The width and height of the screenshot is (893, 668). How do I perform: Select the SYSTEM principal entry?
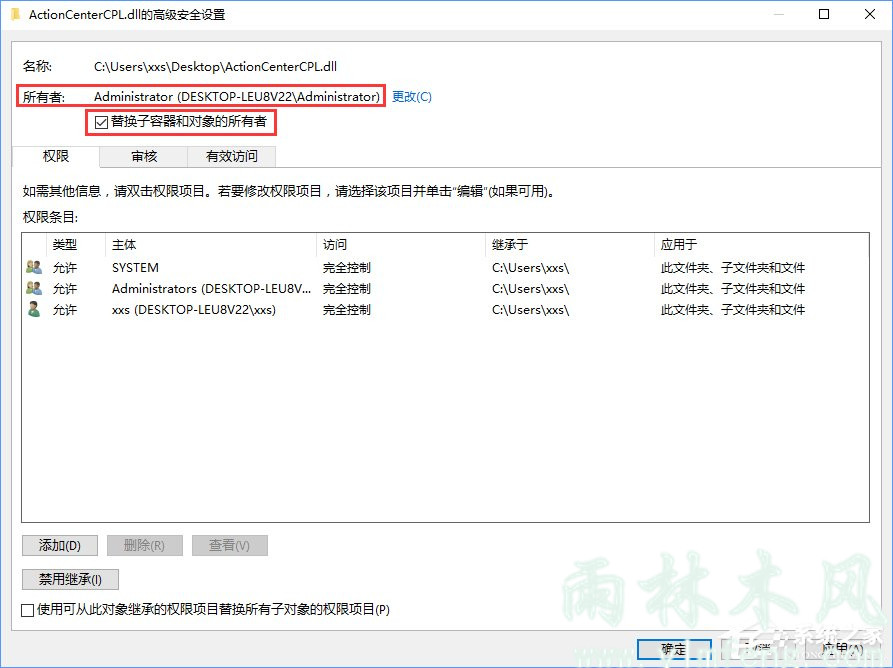pyautogui.click(x=136, y=267)
